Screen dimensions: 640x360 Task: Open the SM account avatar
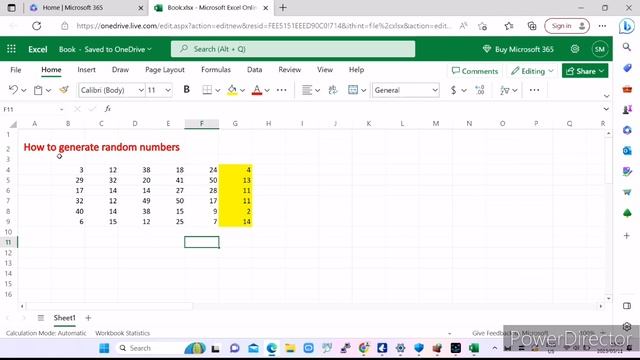[600, 49]
